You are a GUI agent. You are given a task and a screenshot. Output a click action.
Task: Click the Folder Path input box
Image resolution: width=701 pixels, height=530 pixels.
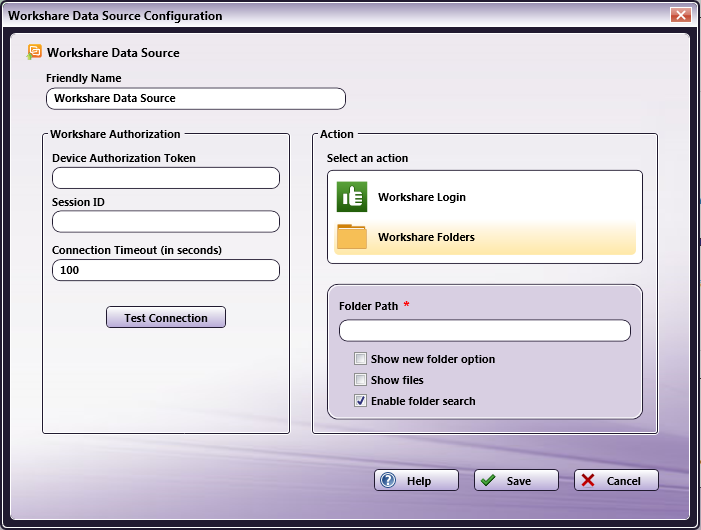(x=485, y=331)
